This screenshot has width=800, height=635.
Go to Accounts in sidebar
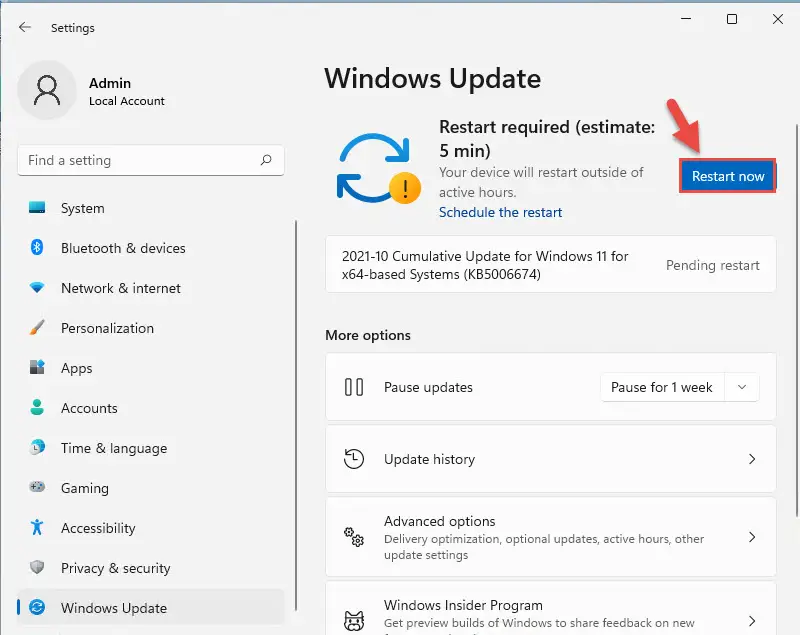tap(89, 408)
